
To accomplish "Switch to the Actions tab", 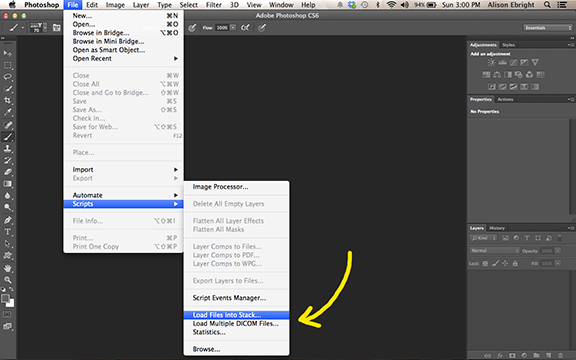I will pyautogui.click(x=505, y=99).
